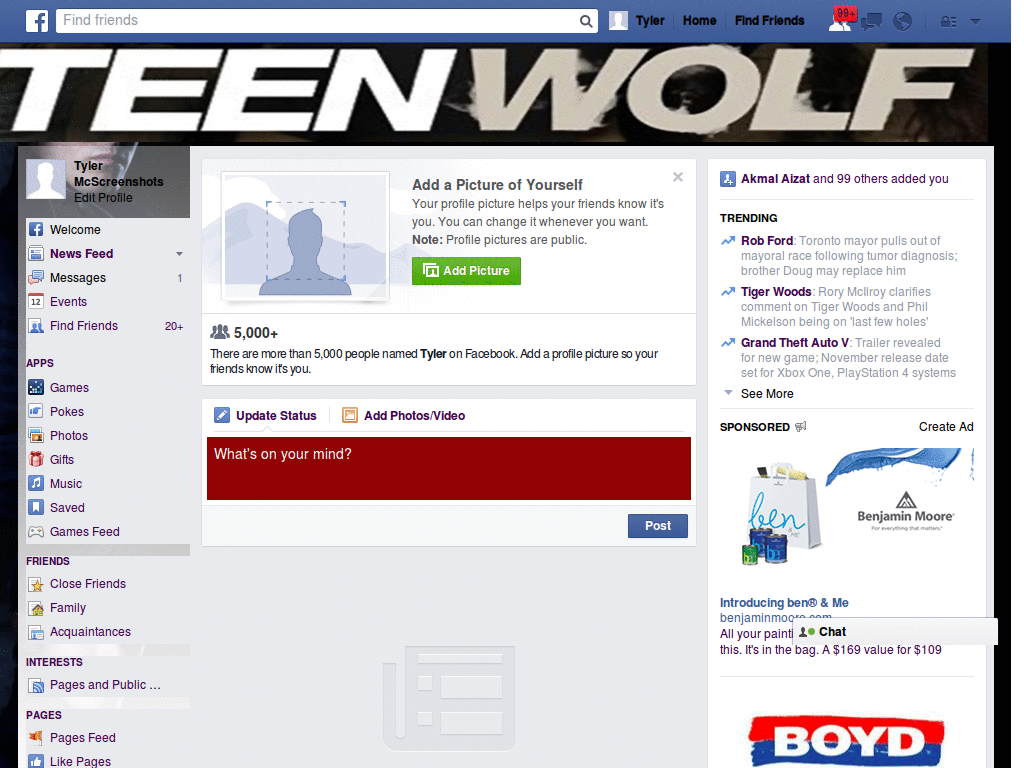The image size is (1024, 768).
Task: Open privacy shortcuts lock icon
Action: click(x=948, y=22)
